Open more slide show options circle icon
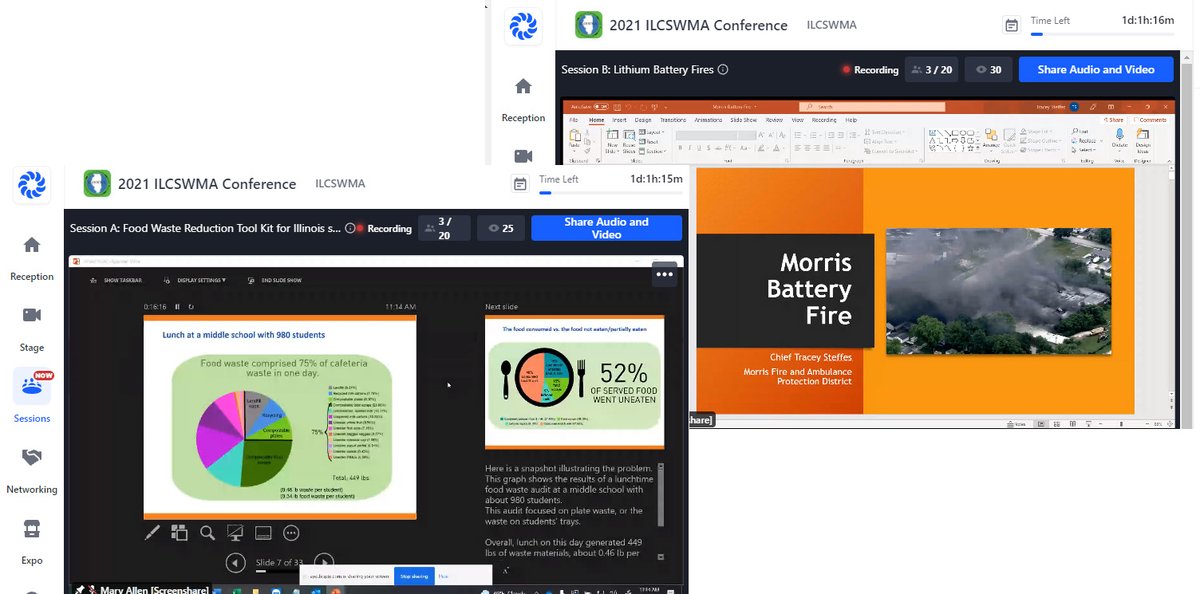The height and width of the screenshot is (594, 1200). click(291, 533)
